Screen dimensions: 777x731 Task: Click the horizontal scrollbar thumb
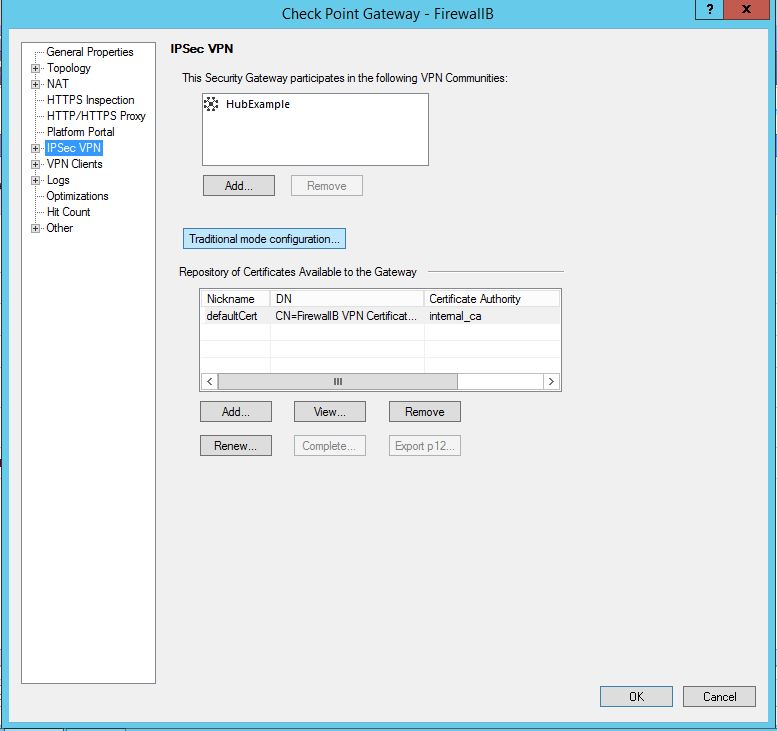point(337,382)
